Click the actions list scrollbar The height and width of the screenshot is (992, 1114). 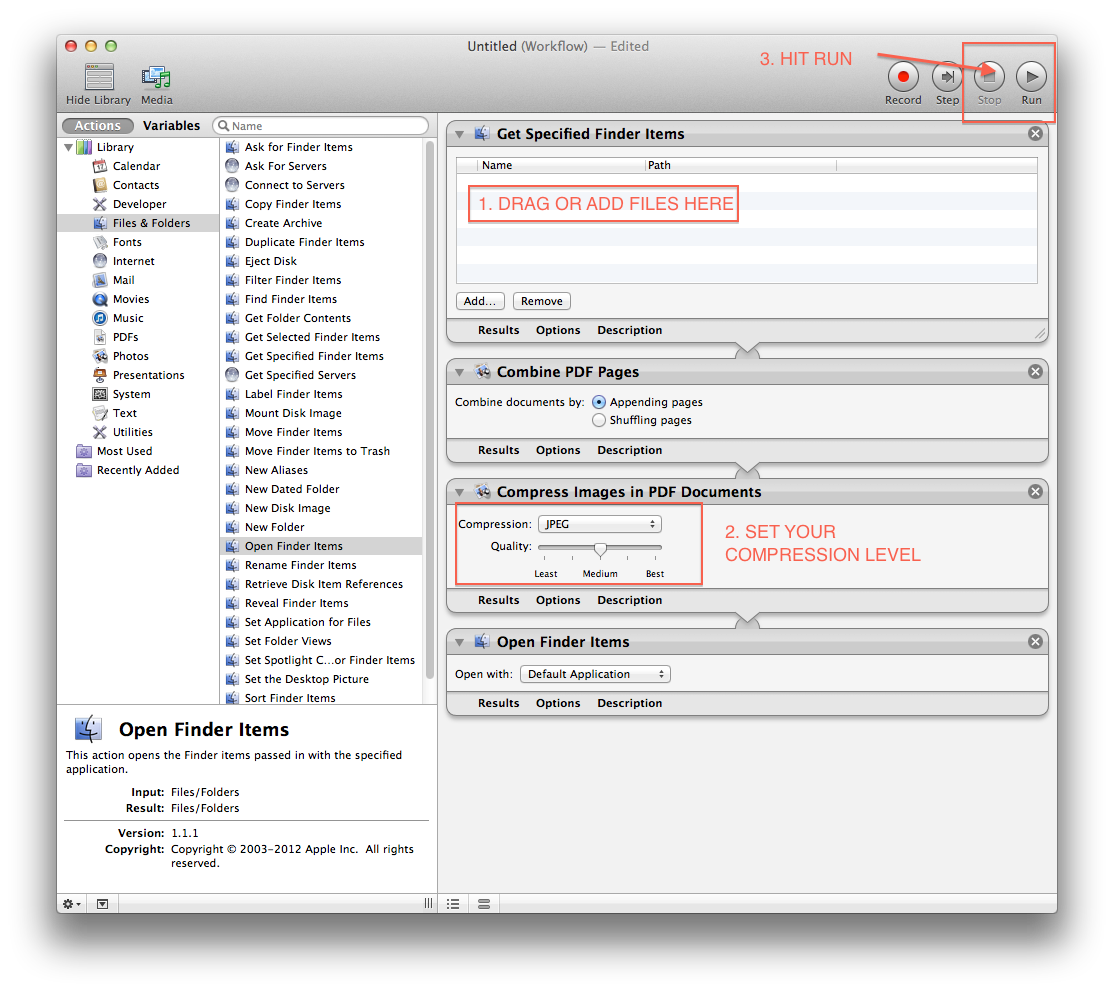click(x=430, y=410)
